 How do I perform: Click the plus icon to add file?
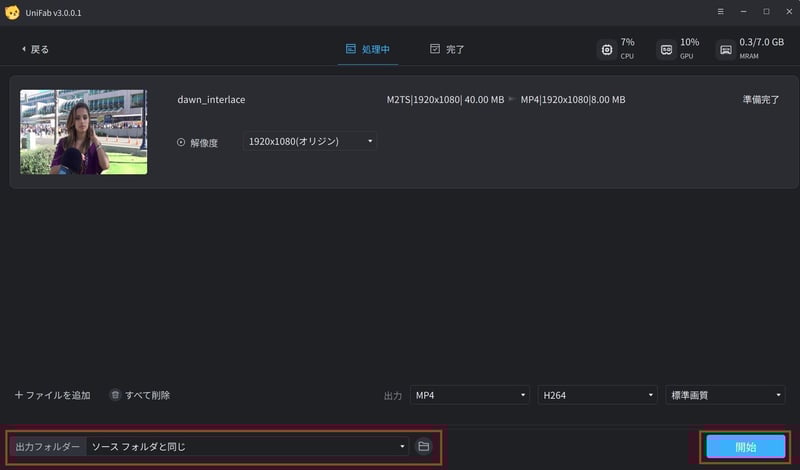coord(19,395)
